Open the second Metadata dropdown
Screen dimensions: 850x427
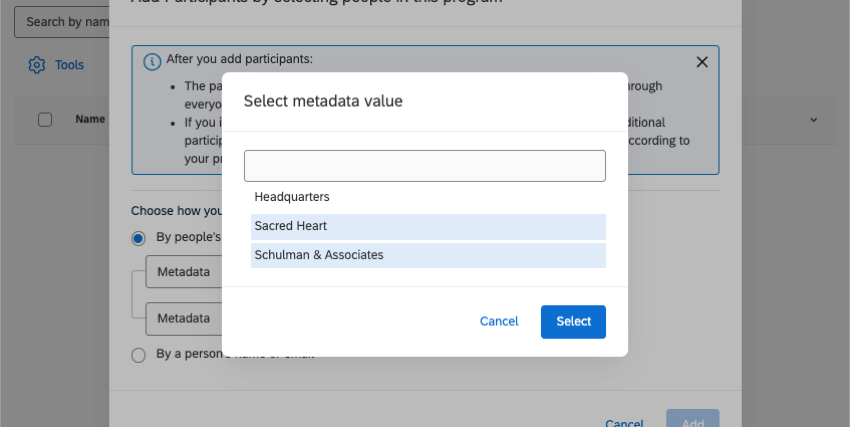click(x=184, y=319)
